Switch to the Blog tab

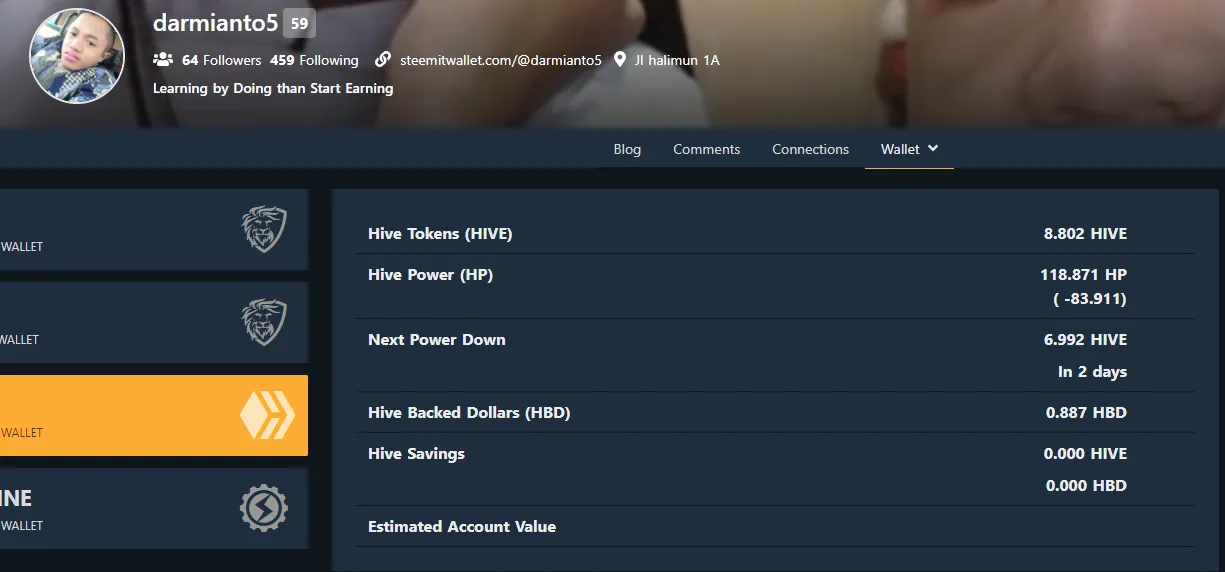(x=627, y=149)
